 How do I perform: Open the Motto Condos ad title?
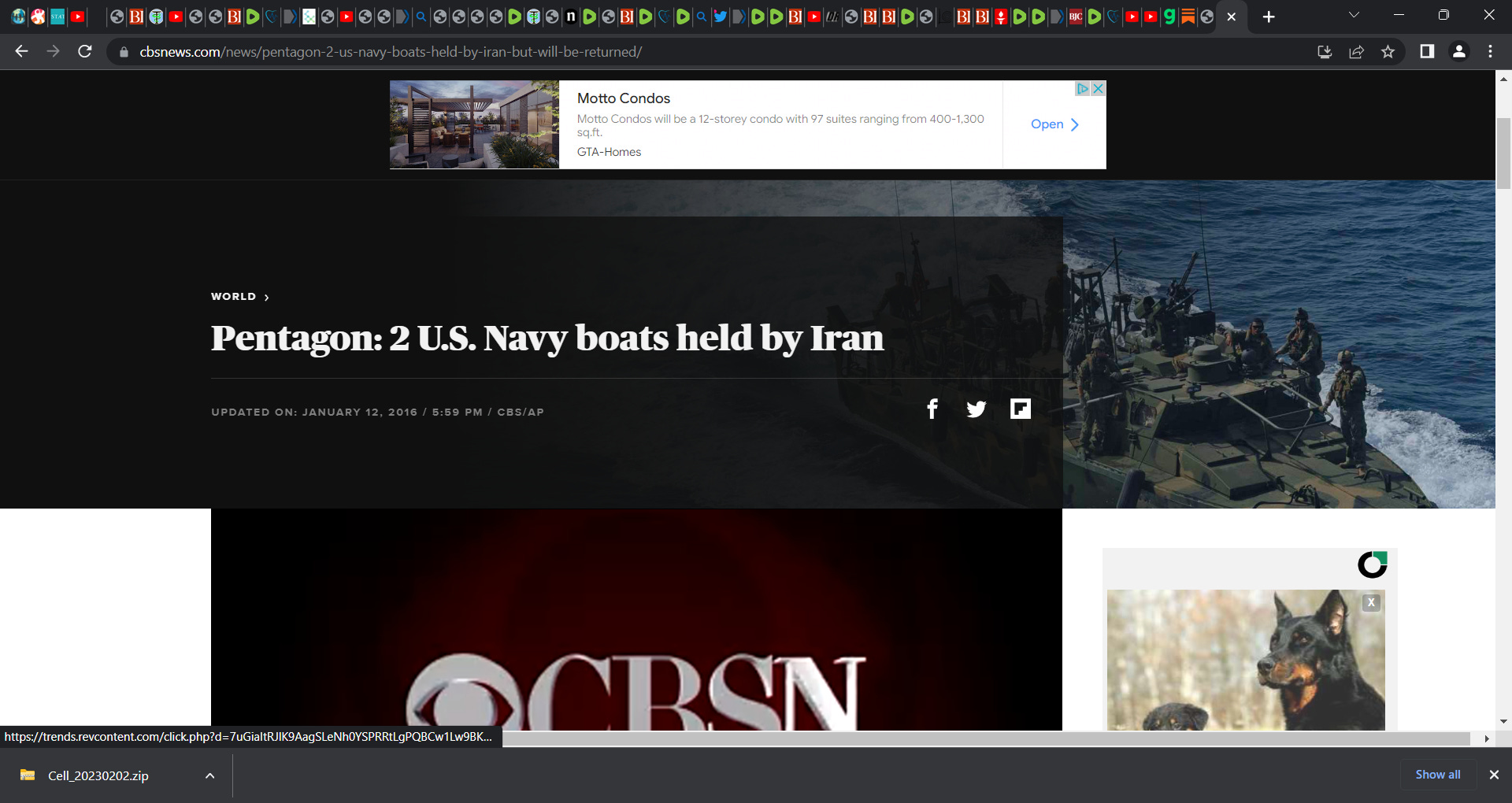tap(624, 98)
